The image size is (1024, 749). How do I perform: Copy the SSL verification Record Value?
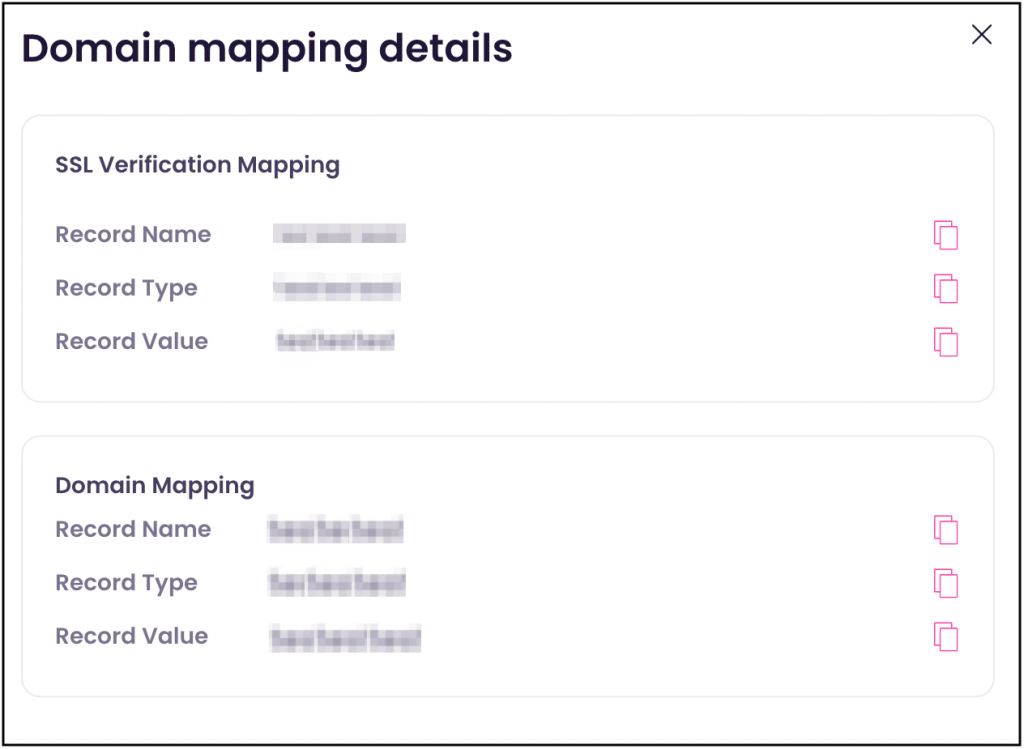click(945, 341)
